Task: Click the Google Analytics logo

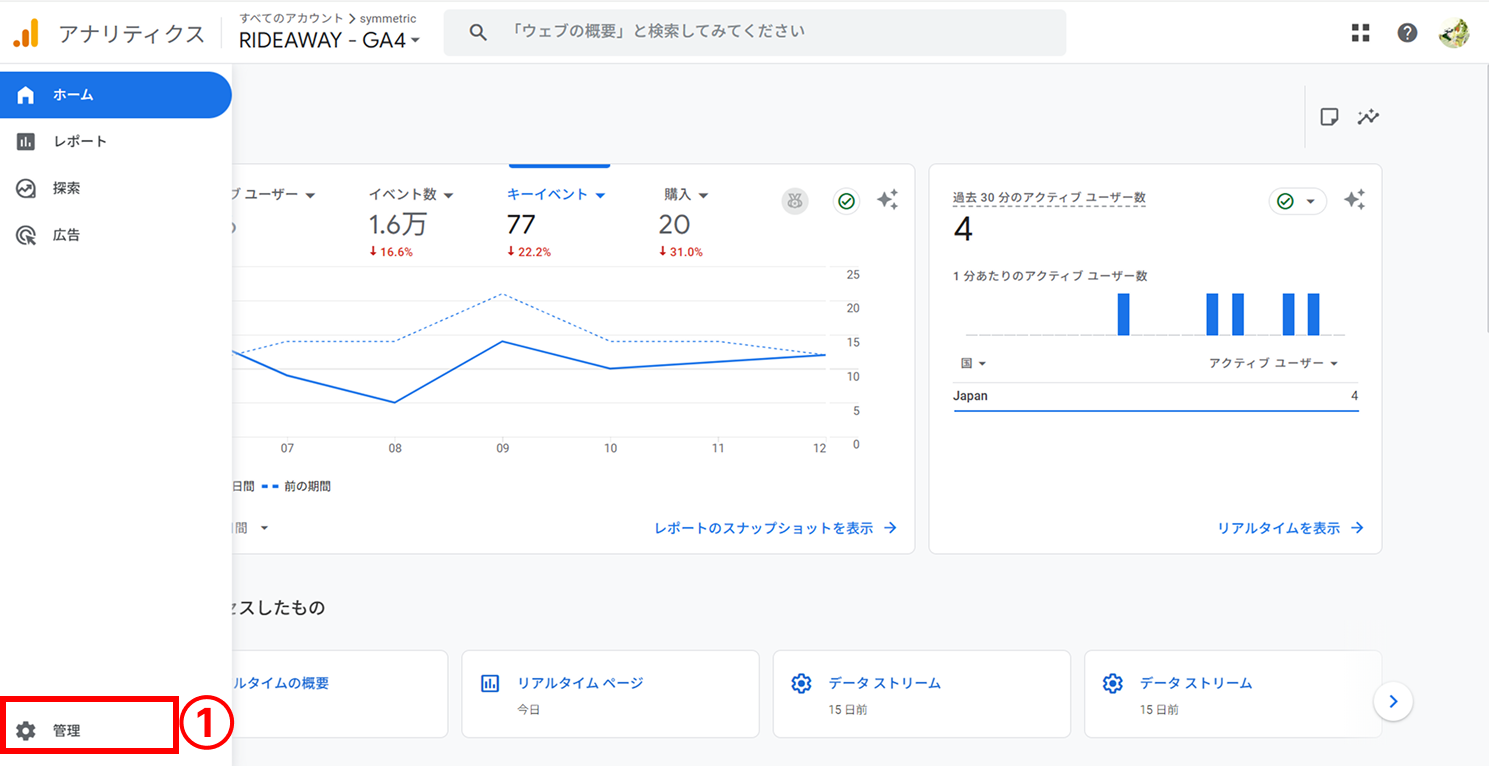Action: (x=26, y=33)
